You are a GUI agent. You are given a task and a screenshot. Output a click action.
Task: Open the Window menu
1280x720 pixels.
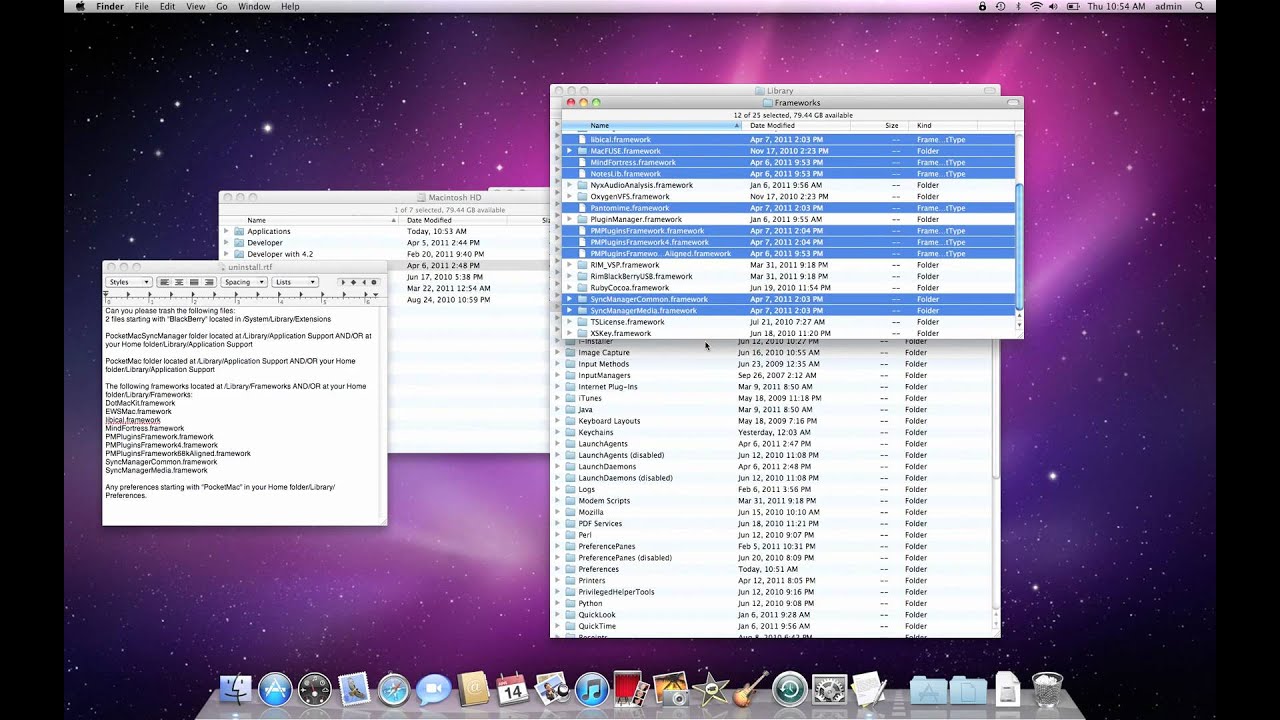[254, 6]
